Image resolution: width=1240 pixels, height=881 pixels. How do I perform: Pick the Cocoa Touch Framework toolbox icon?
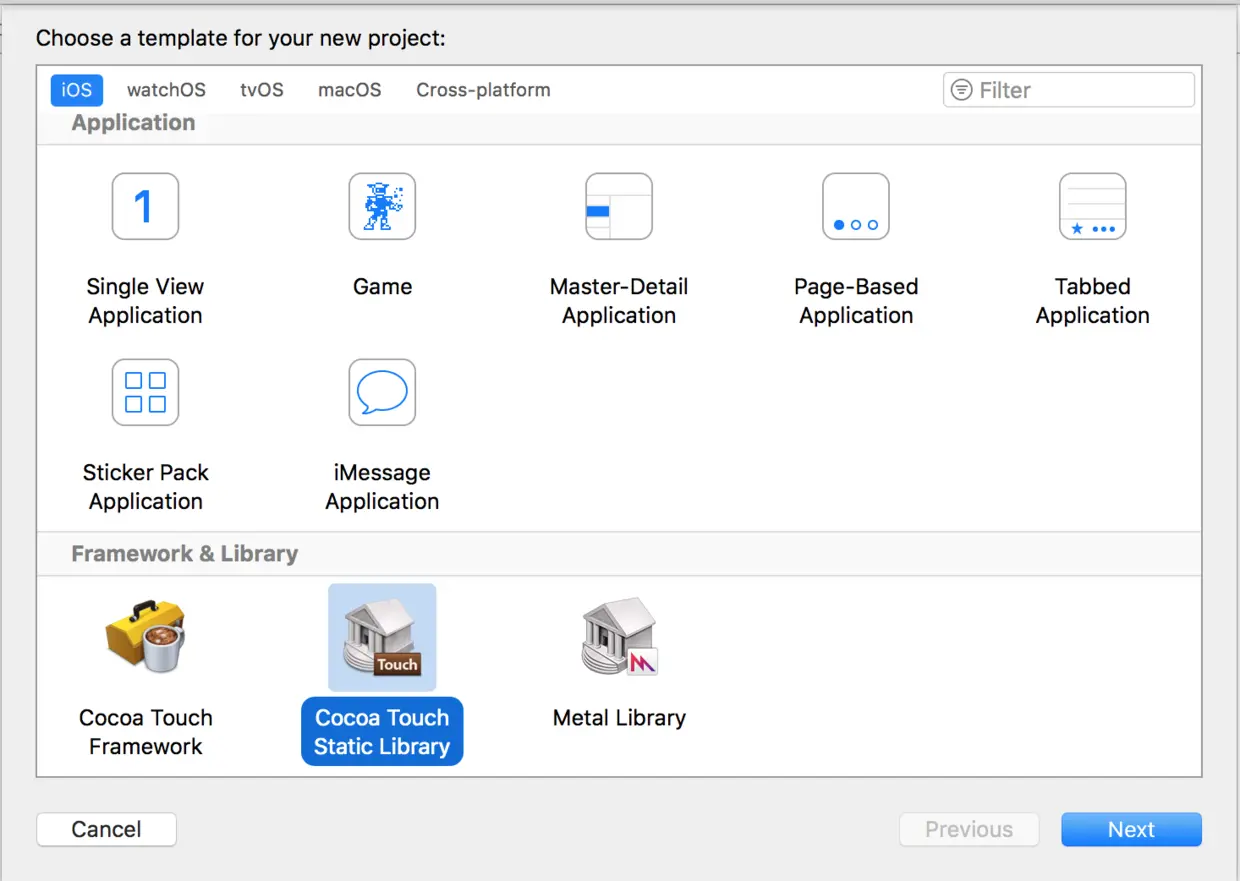coord(145,636)
